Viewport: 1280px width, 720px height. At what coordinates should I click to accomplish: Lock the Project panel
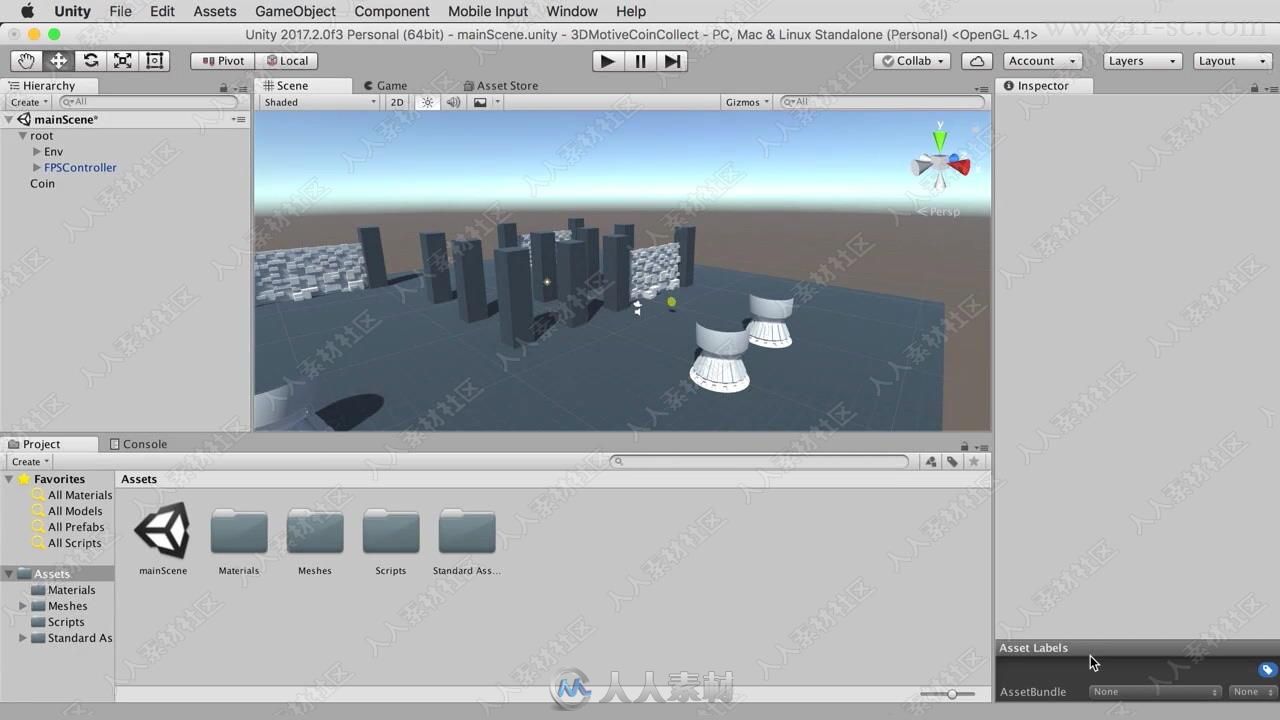pyautogui.click(x=964, y=447)
